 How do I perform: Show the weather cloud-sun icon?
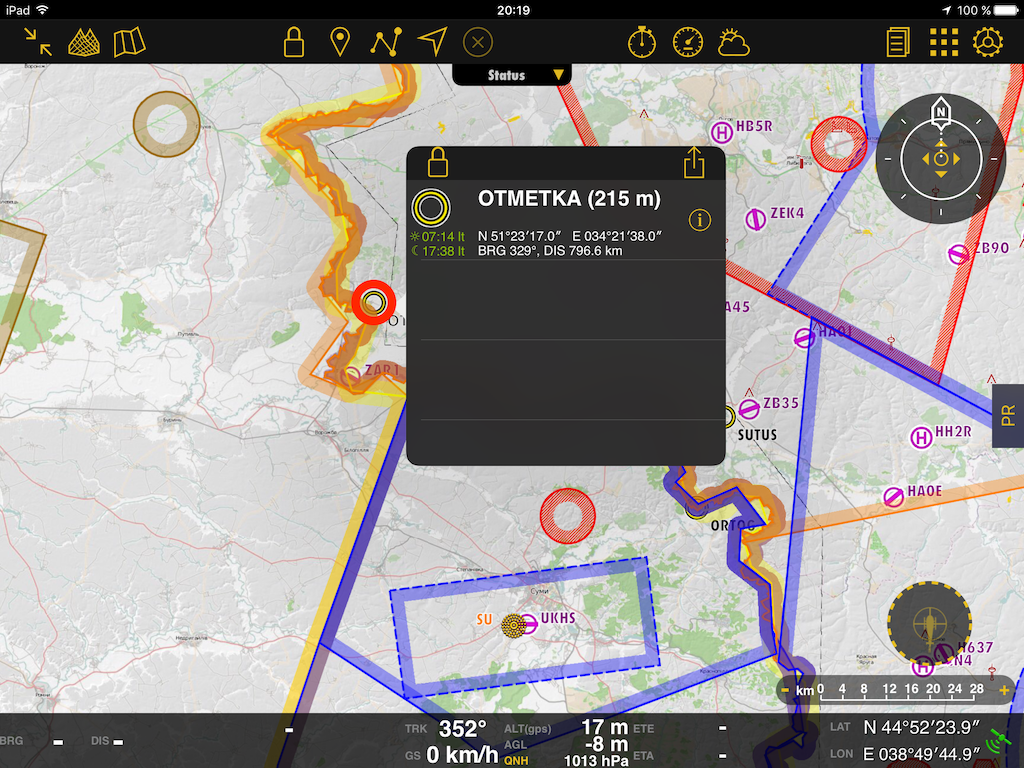[x=734, y=42]
